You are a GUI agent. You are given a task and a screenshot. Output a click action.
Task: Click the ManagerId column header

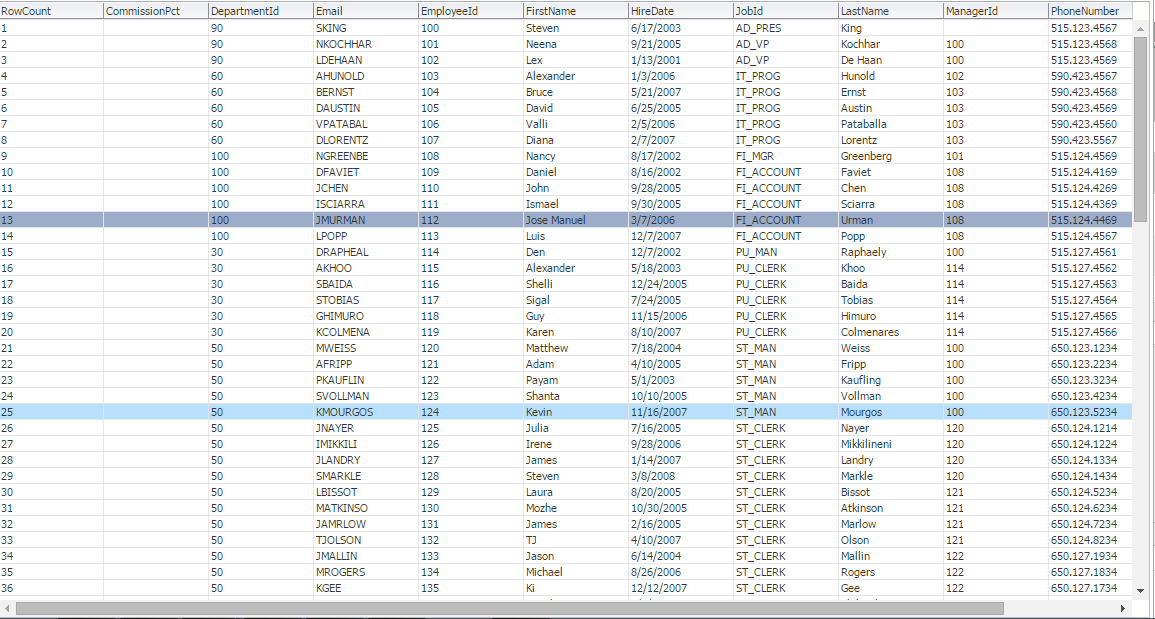(x=996, y=11)
